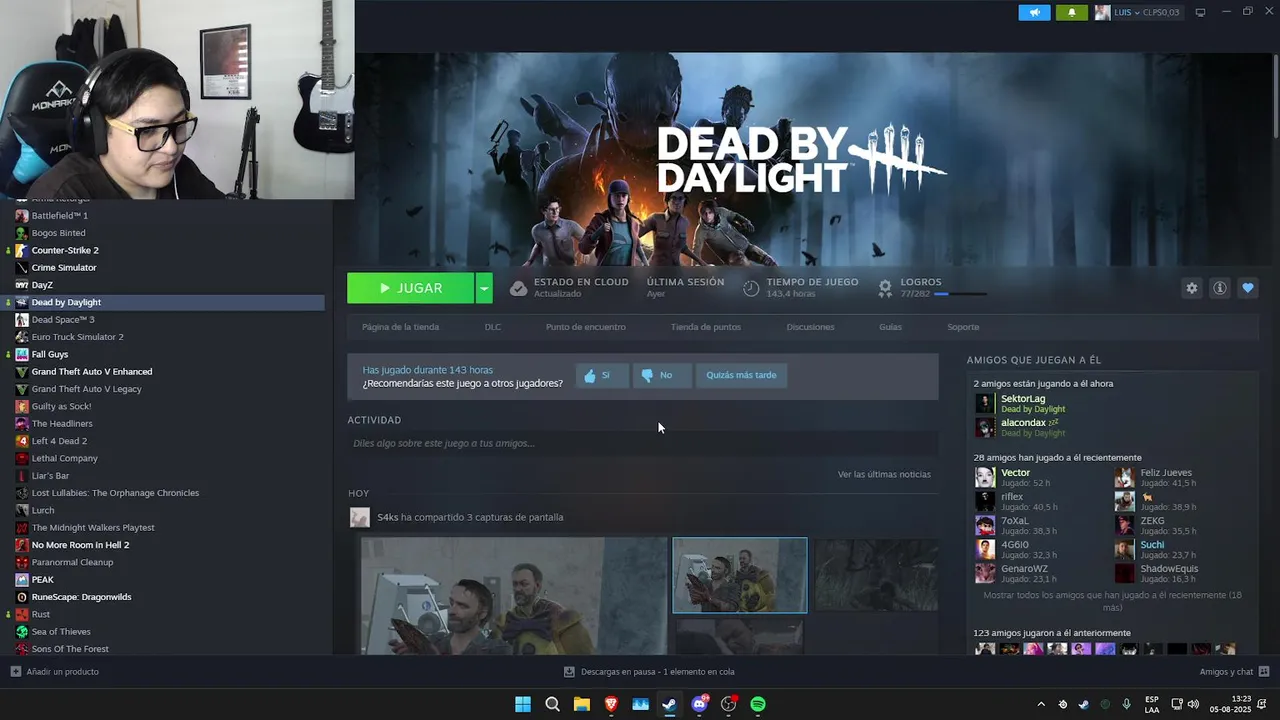Viewport: 1280px width, 720px height.
Task: Open game settings gear icon
Action: click(1191, 288)
